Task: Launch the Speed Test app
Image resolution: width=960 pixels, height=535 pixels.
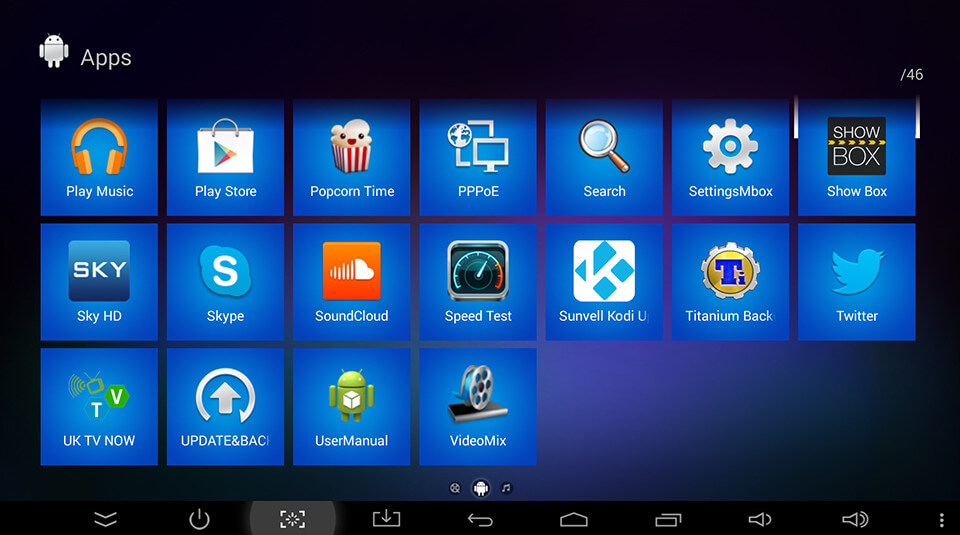Action: pos(478,282)
